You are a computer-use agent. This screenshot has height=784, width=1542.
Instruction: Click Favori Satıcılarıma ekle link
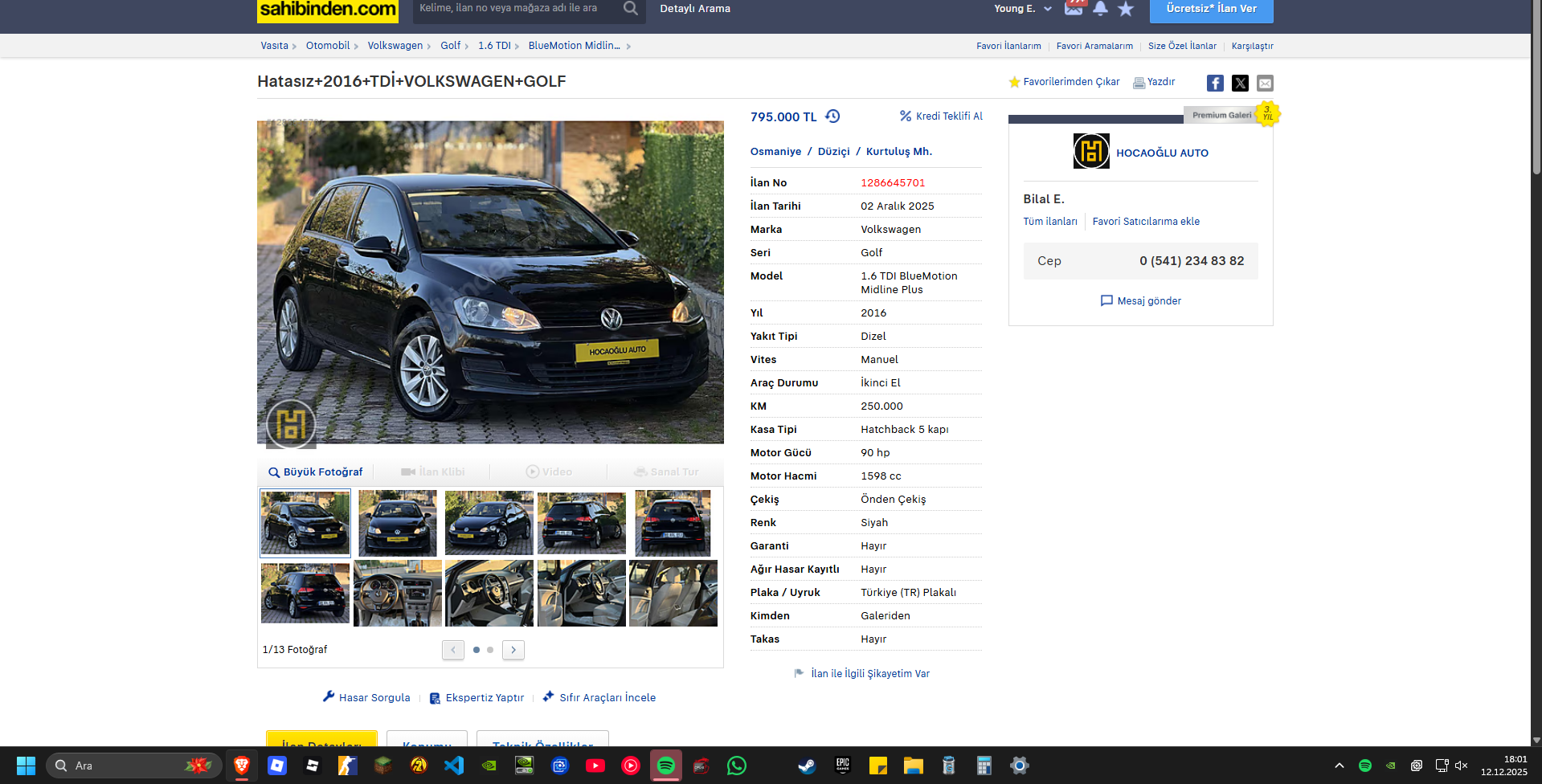point(1146,222)
